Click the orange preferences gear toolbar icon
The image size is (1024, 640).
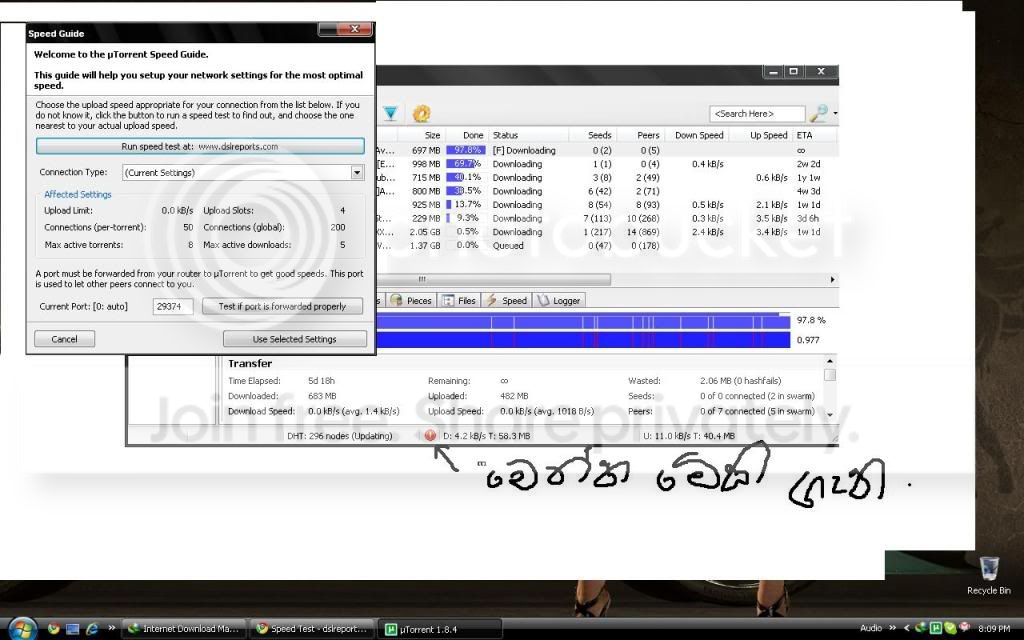tap(422, 114)
